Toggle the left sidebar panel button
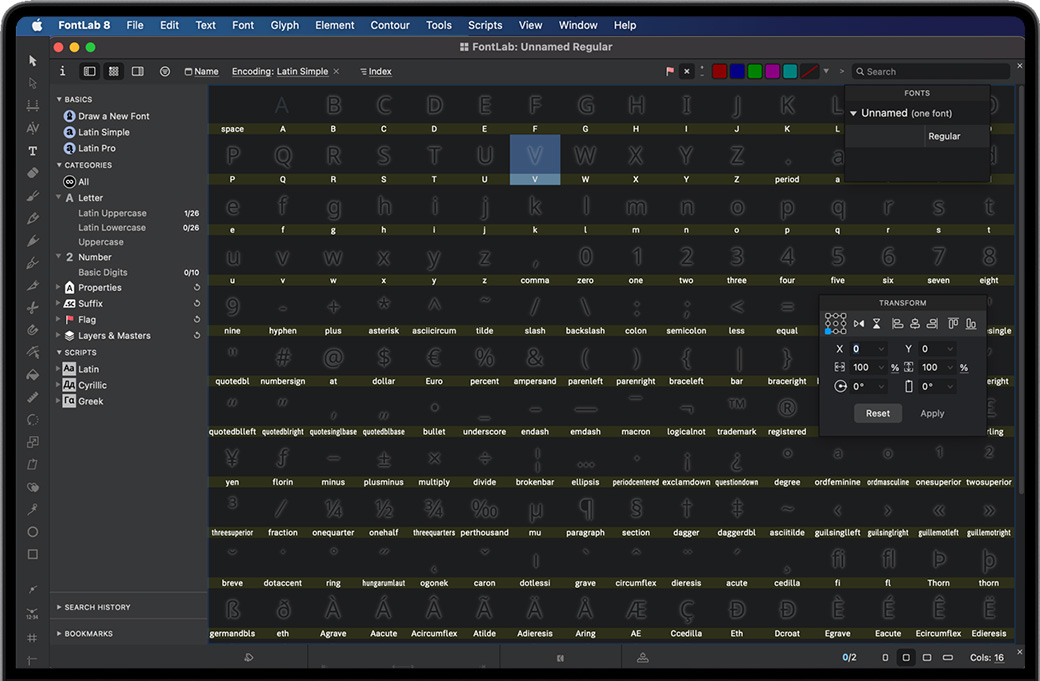 (89, 71)
